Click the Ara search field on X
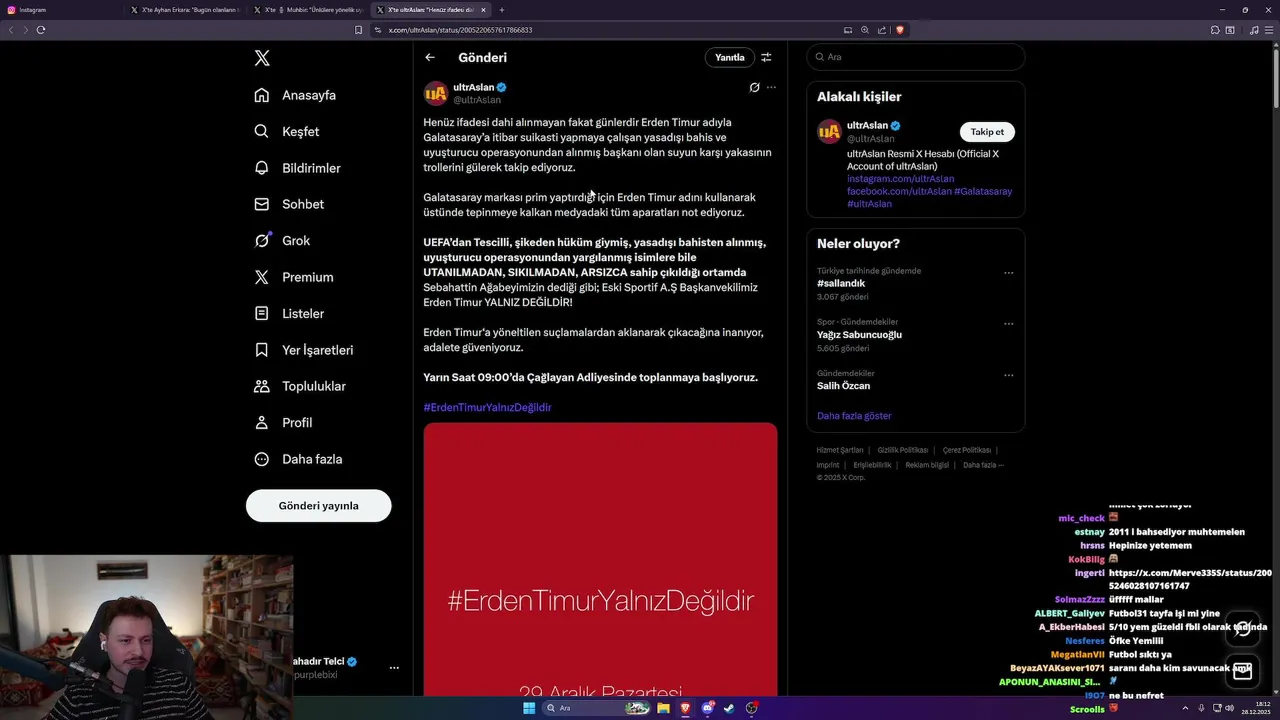The height and width of the screenshot is (720, 1280). (915, 57)
